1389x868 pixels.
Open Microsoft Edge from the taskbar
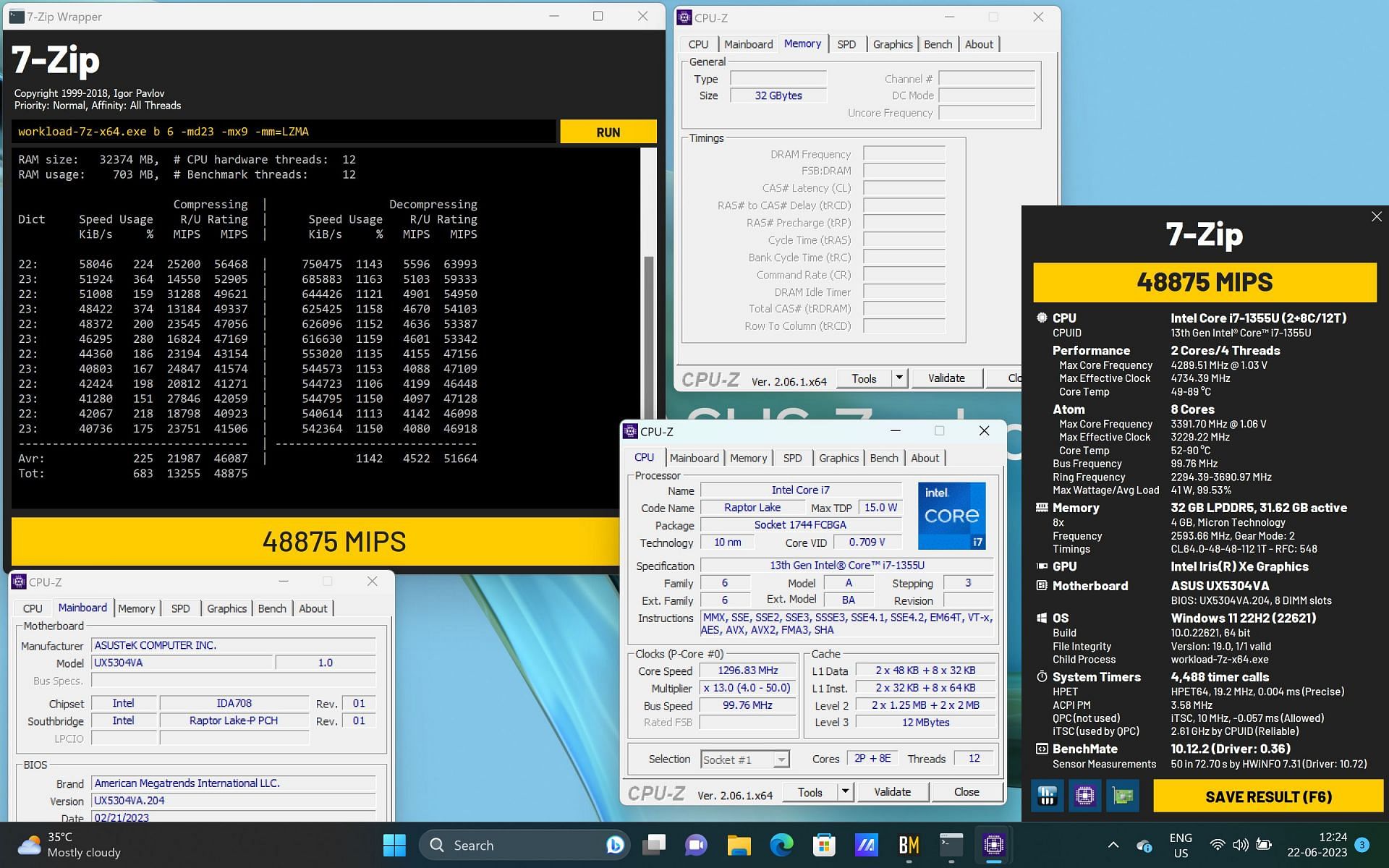click(781, 845)
